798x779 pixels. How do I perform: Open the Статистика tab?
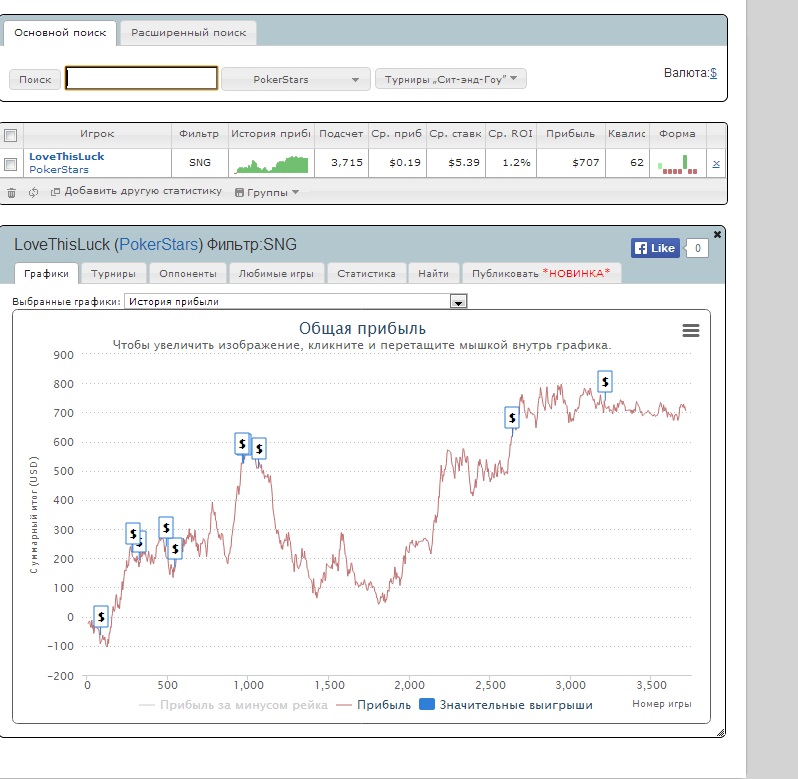366,273
